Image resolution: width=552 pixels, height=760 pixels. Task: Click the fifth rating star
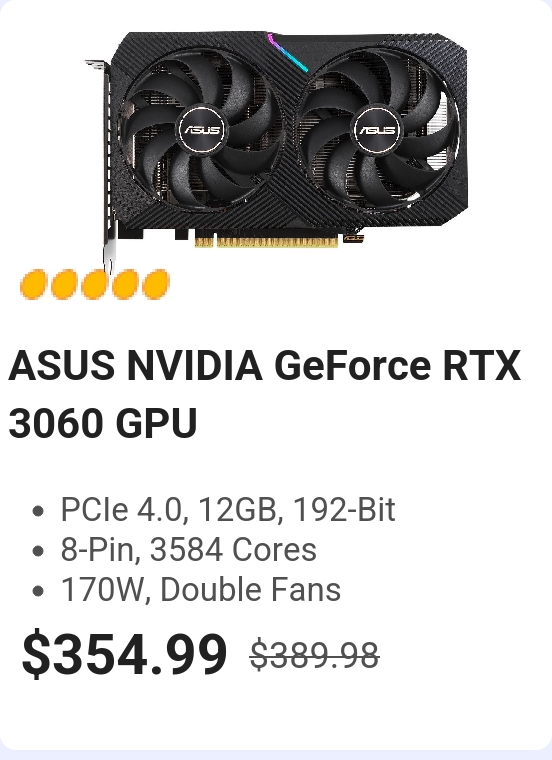tap(156, 285)
